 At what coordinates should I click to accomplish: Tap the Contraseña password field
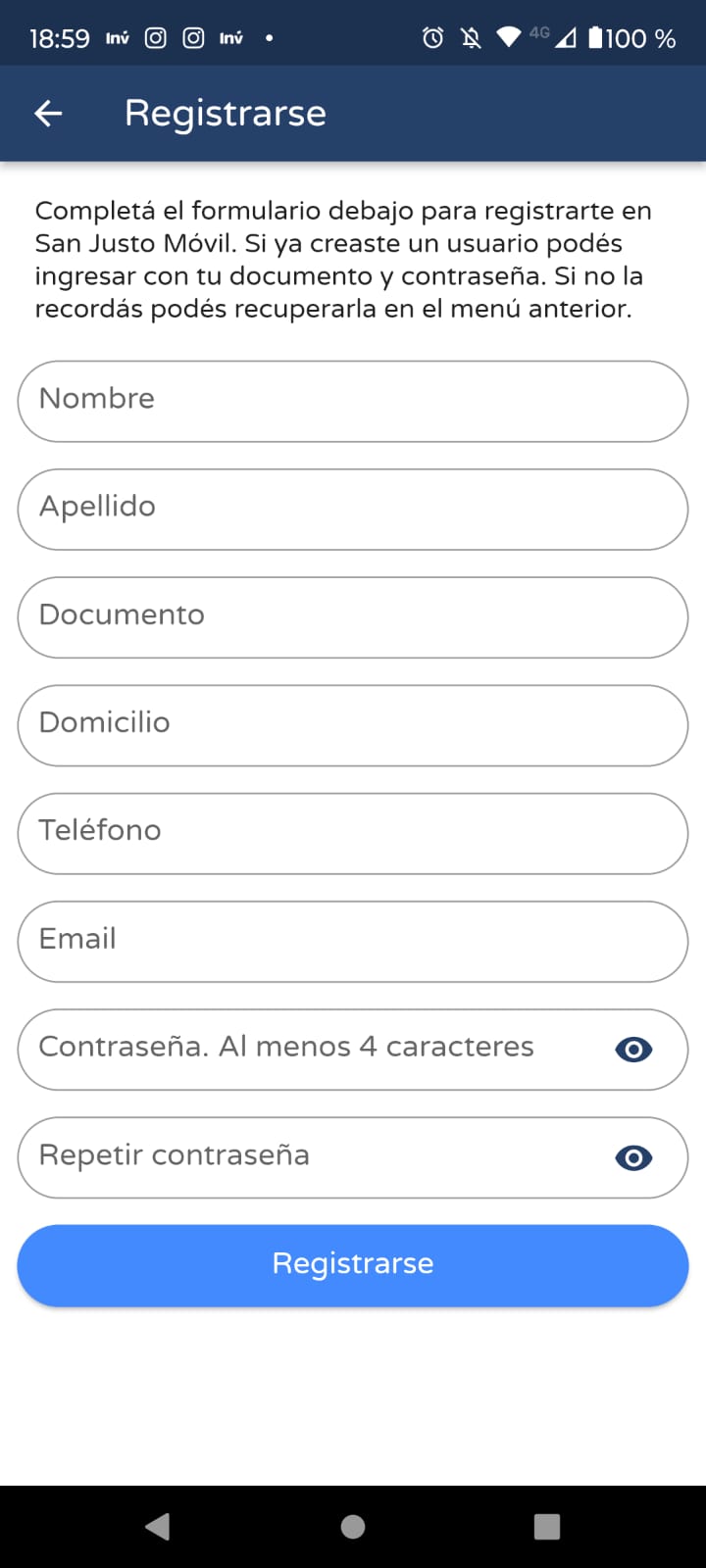(x=314, y=1049)
